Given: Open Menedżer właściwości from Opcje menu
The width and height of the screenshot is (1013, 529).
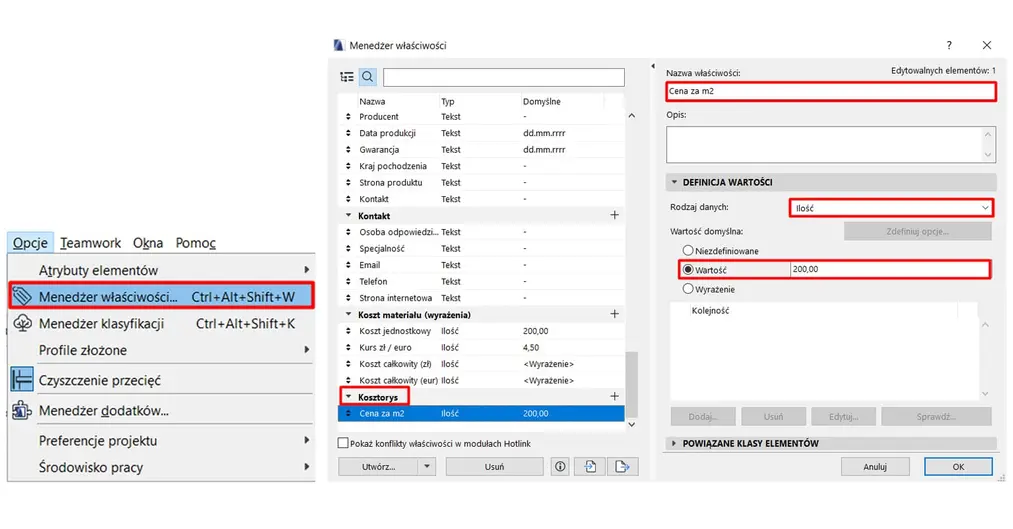Looking at the screenshot, I should point(161,296).
